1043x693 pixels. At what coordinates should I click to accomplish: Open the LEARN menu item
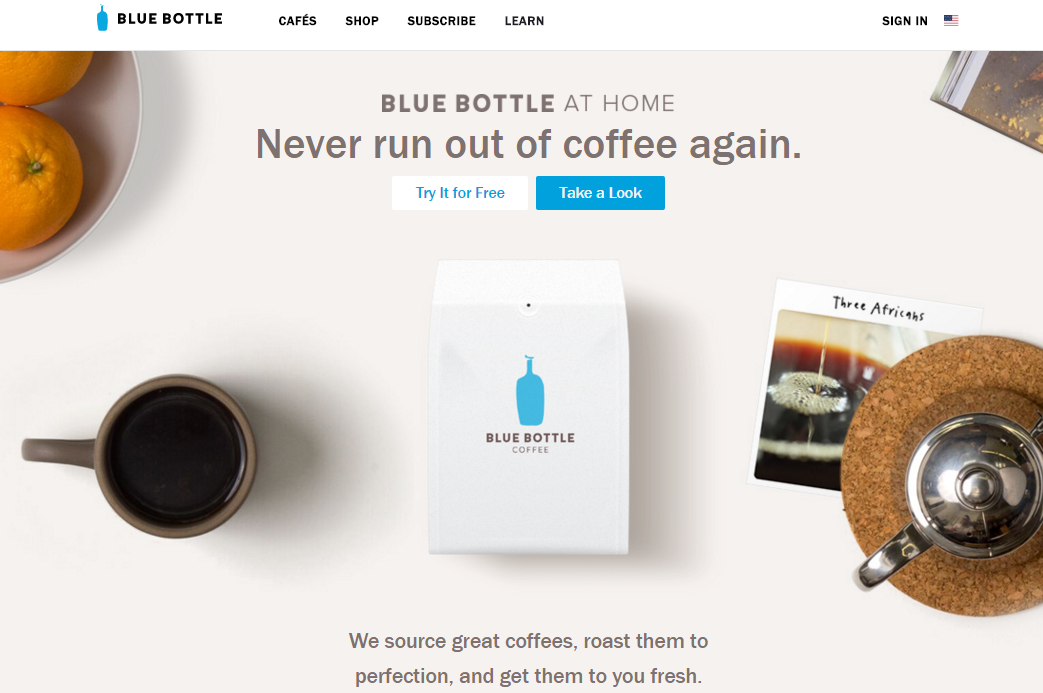pos(524,21)
